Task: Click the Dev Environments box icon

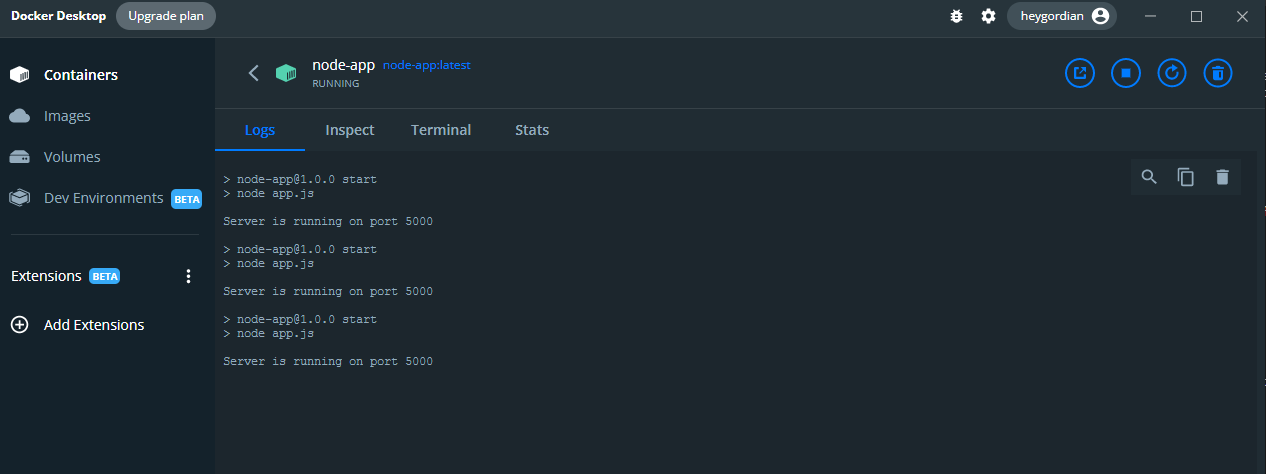Action: (19, 198)
